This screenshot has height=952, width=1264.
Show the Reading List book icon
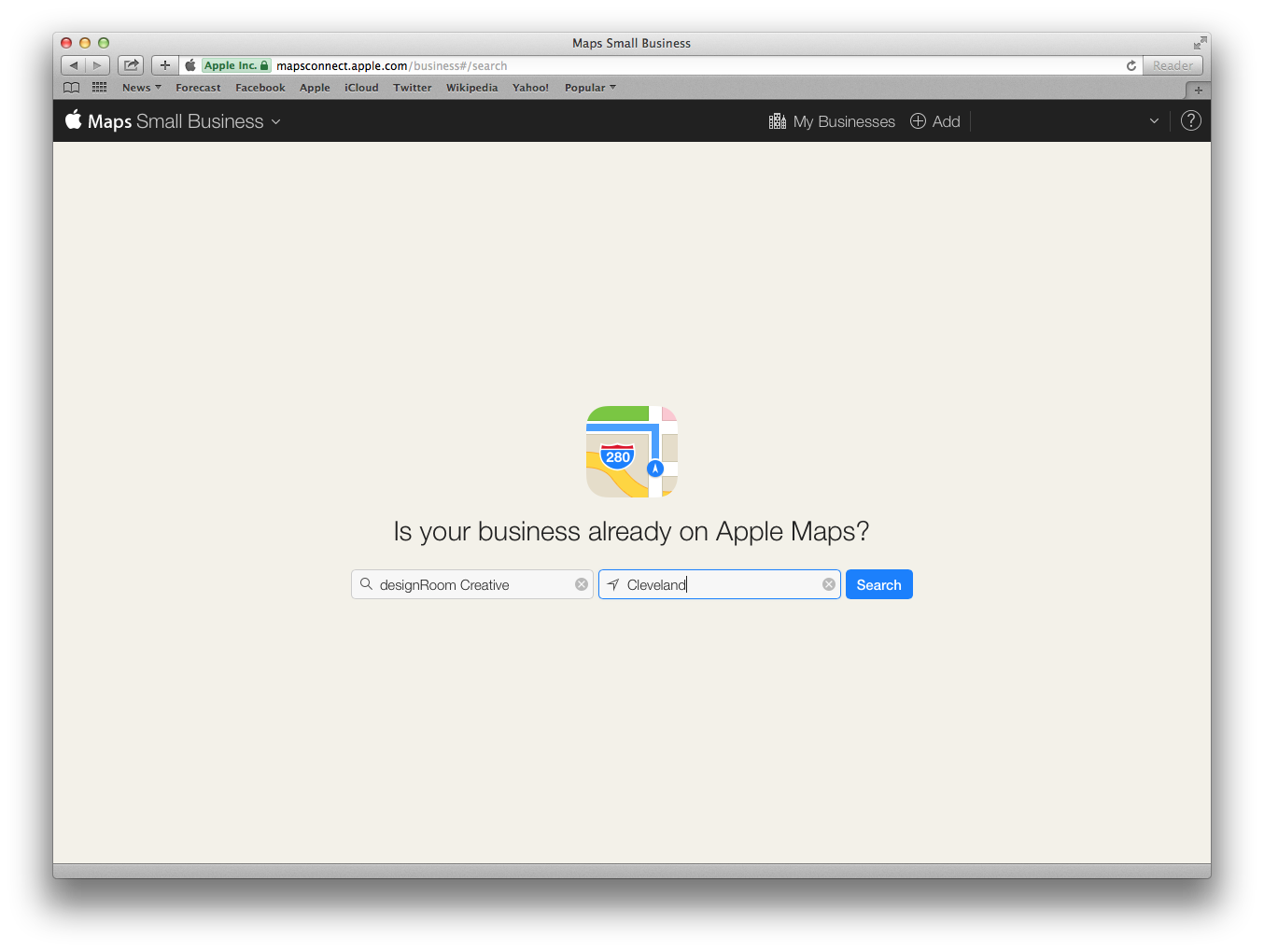point(72,88)
